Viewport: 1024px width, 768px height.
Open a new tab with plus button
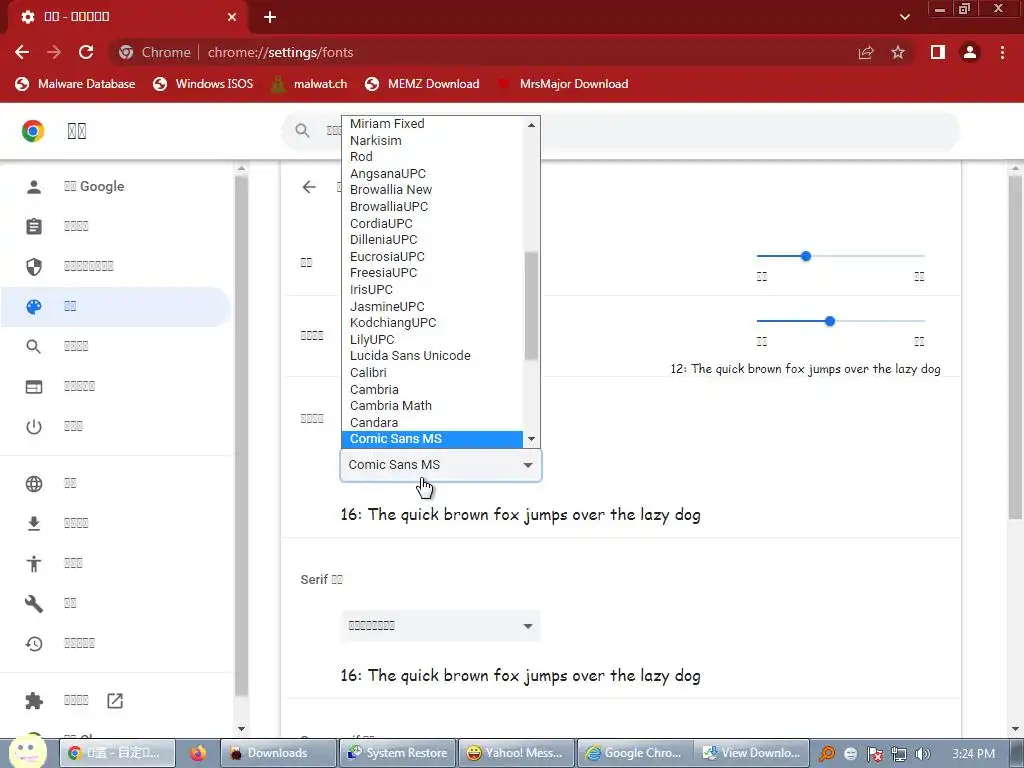270,17
